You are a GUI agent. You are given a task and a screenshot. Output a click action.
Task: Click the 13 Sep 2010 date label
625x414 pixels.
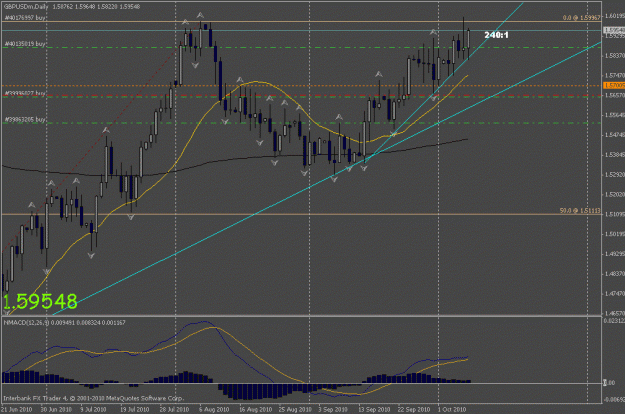point(374,409)
